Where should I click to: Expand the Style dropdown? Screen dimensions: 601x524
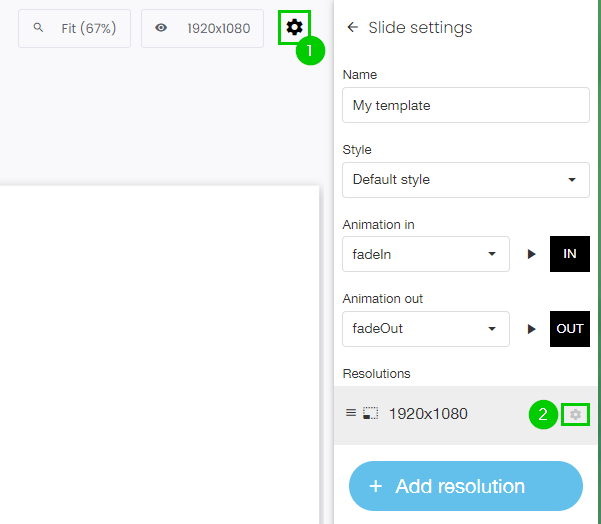465,180
